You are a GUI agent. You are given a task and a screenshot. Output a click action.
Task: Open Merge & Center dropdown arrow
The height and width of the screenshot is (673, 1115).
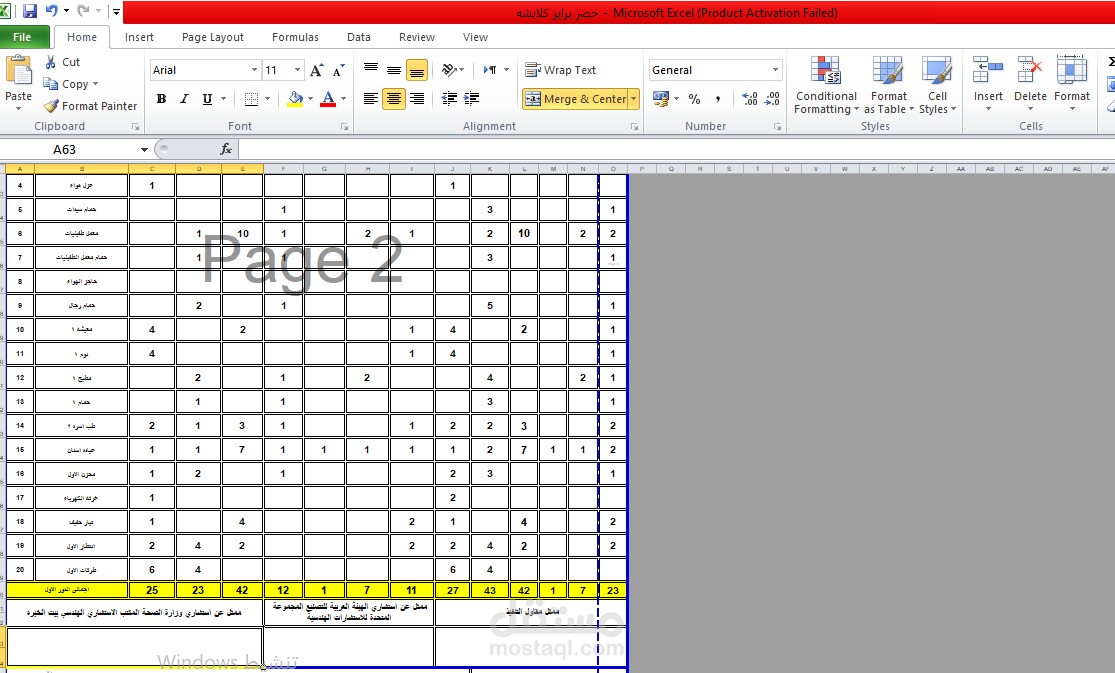pos(634,99)
